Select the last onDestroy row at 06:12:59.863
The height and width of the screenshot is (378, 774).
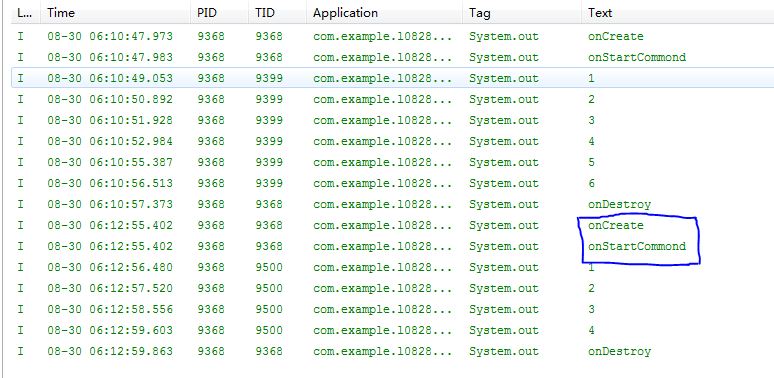coord(393,351)
